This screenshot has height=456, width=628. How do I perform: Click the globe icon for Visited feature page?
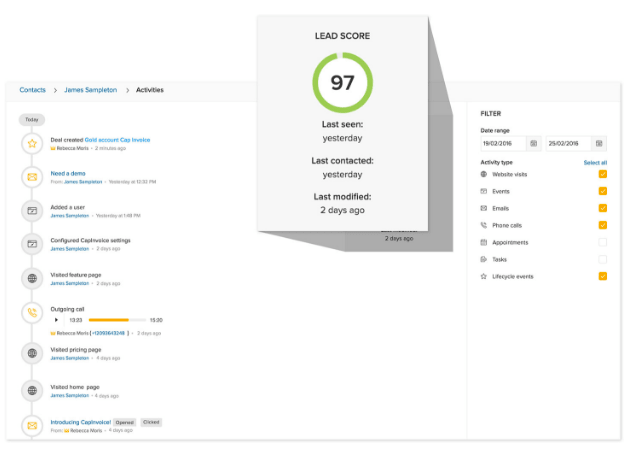click(32, 278)
